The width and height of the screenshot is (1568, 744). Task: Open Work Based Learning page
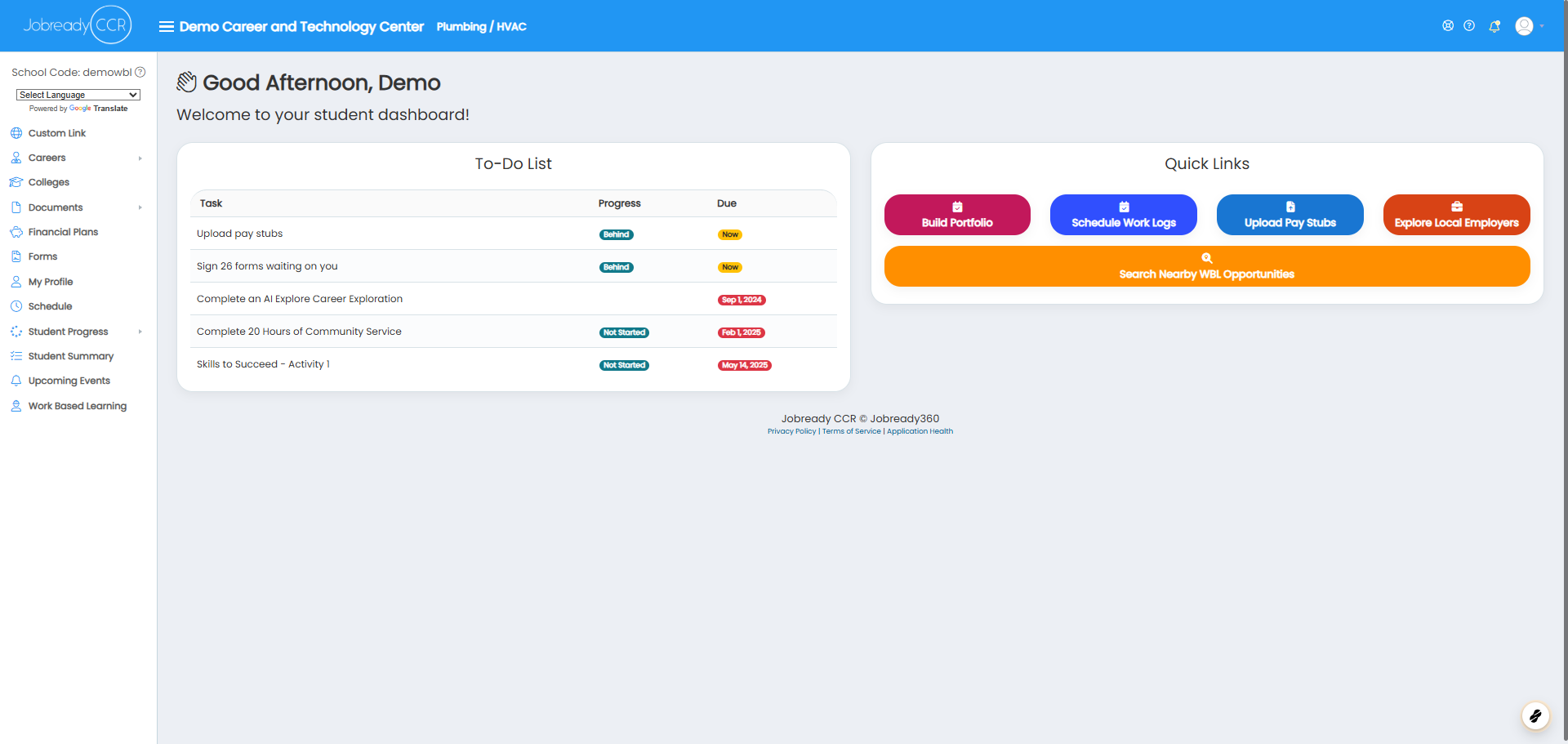click(78, 406)
